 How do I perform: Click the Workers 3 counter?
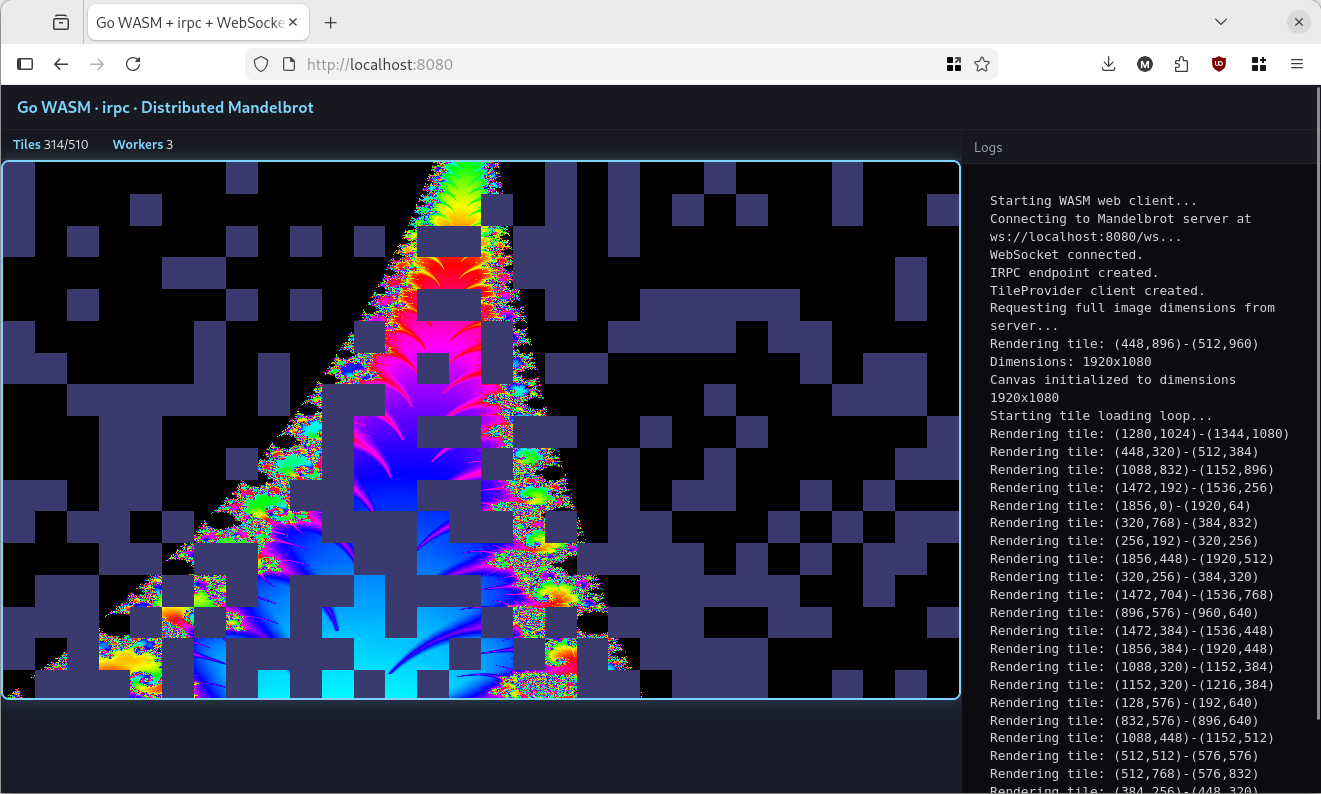[143, 145]
